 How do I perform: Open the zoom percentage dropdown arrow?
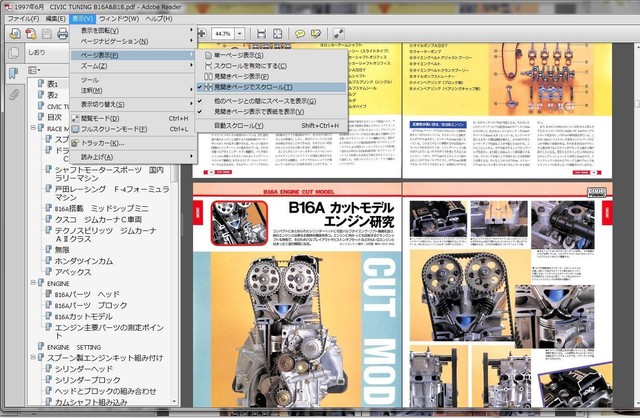click(240, 33)
